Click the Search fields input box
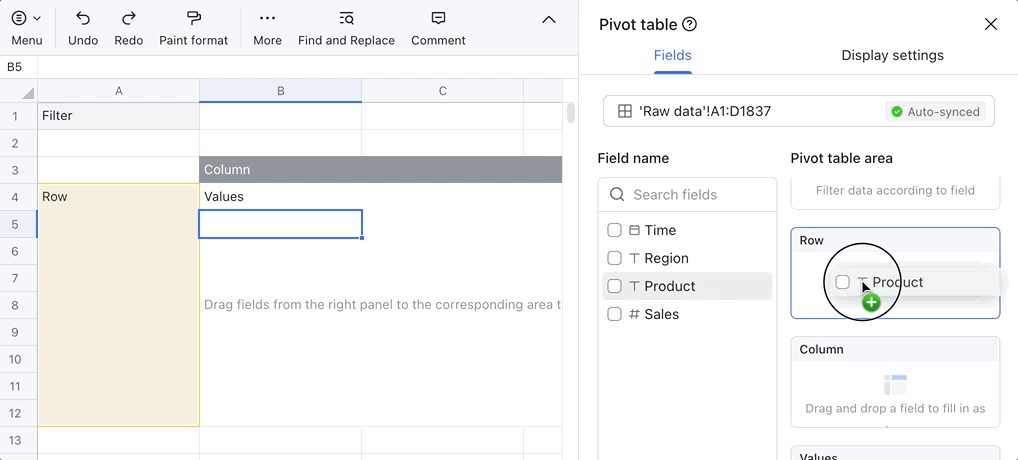 pos(696,195)
